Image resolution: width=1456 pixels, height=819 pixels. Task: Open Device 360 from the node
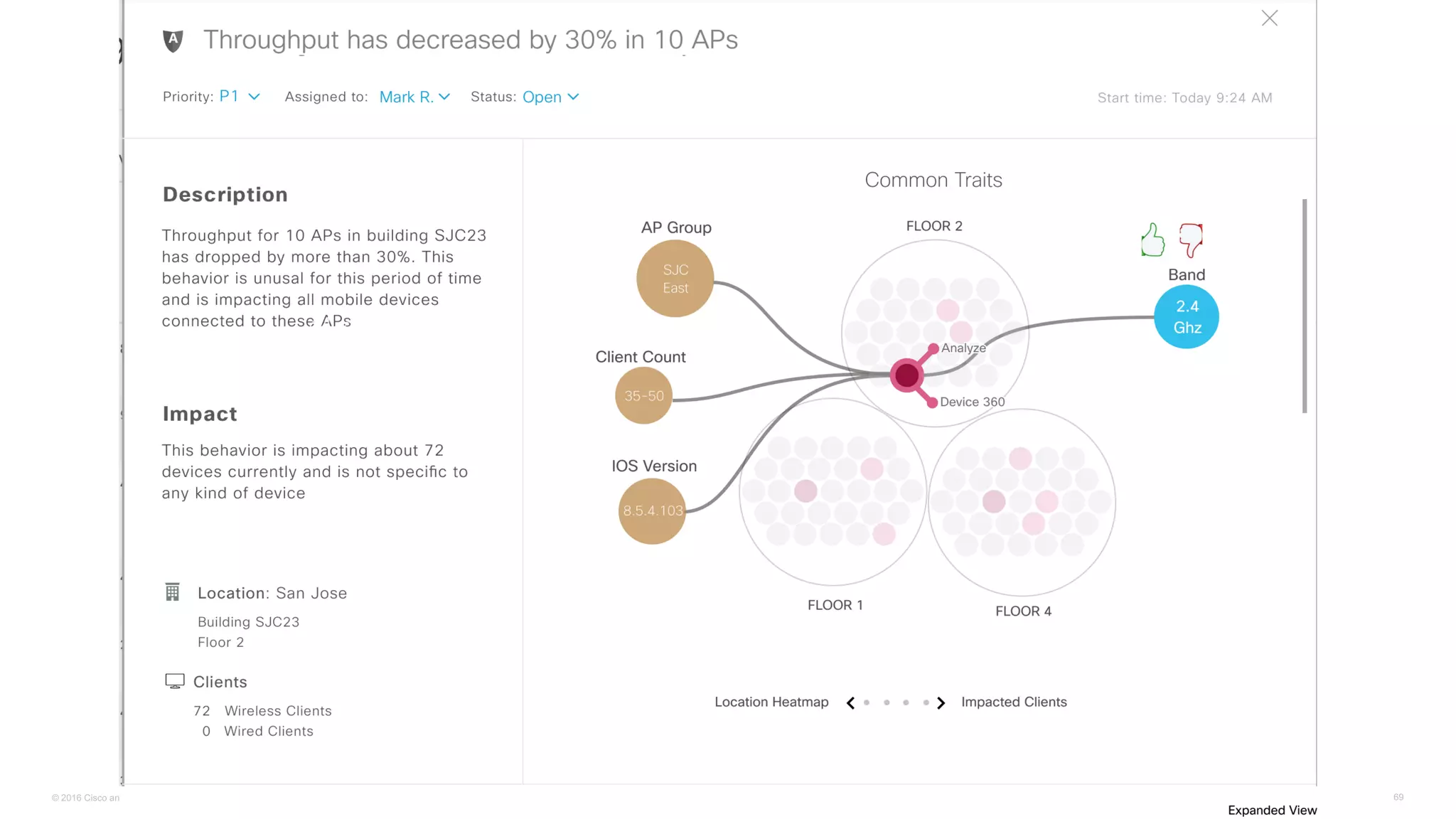[932, 402]
